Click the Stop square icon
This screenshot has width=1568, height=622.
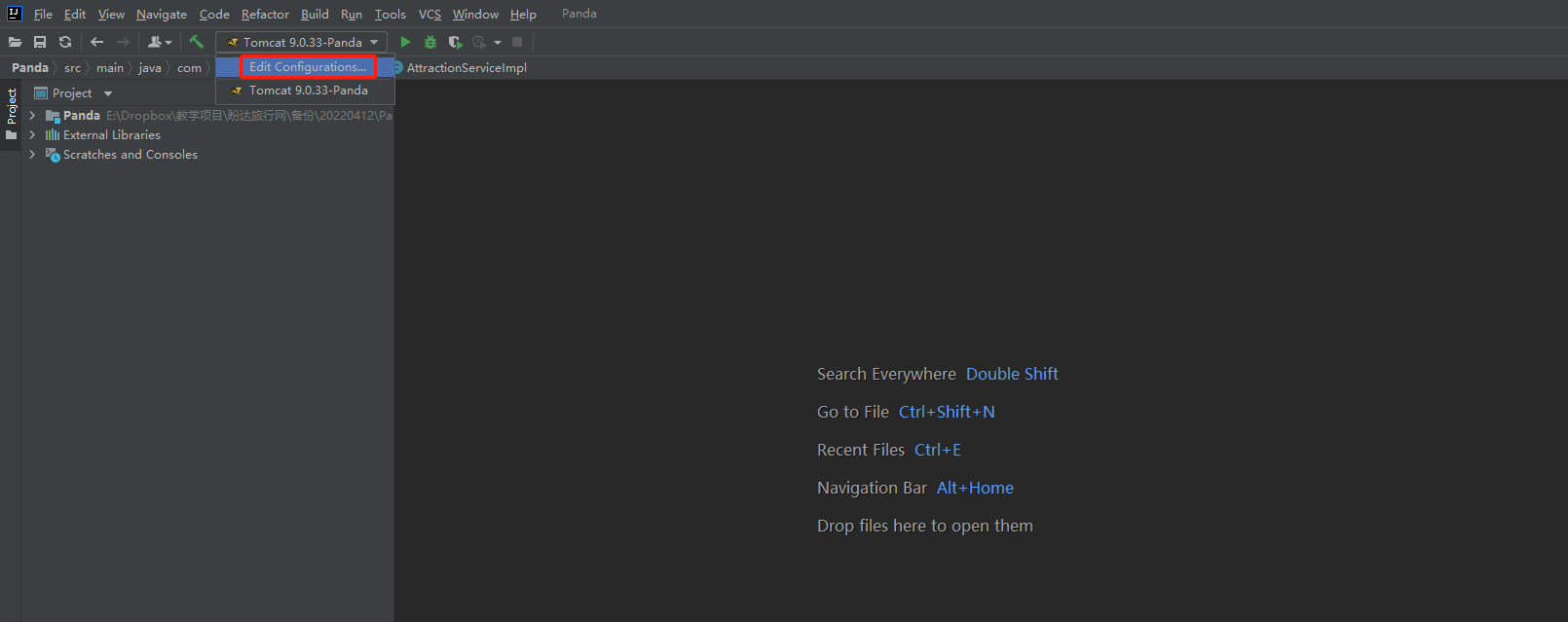click(x=517, y=42)
